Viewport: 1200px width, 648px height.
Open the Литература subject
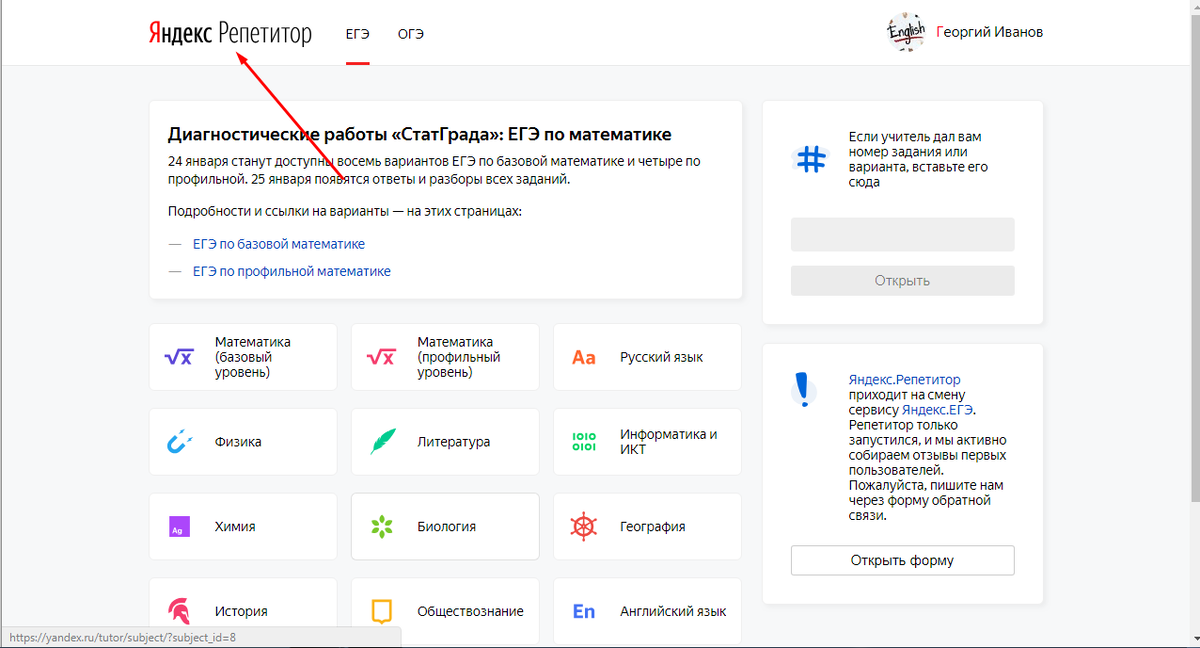[445, 441]
